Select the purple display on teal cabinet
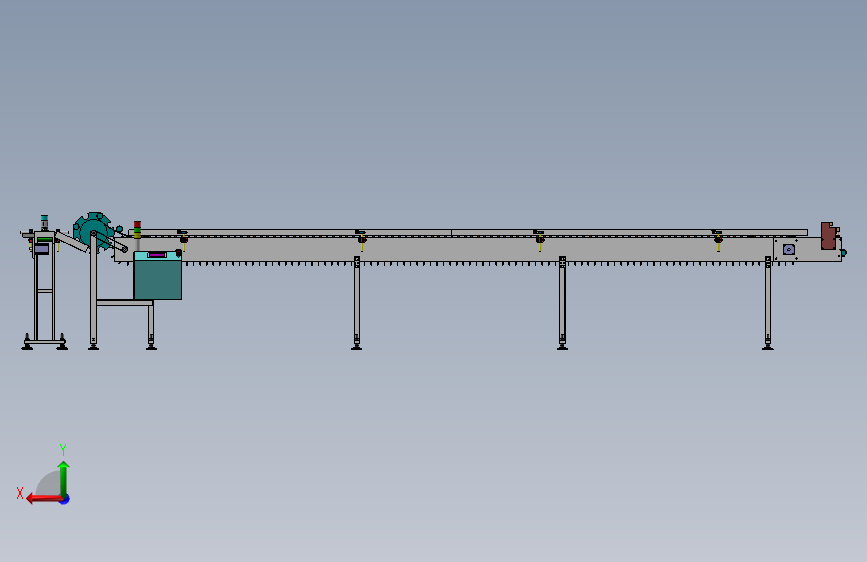This screenshot has height=562, width=867. (x=157, y=254)
